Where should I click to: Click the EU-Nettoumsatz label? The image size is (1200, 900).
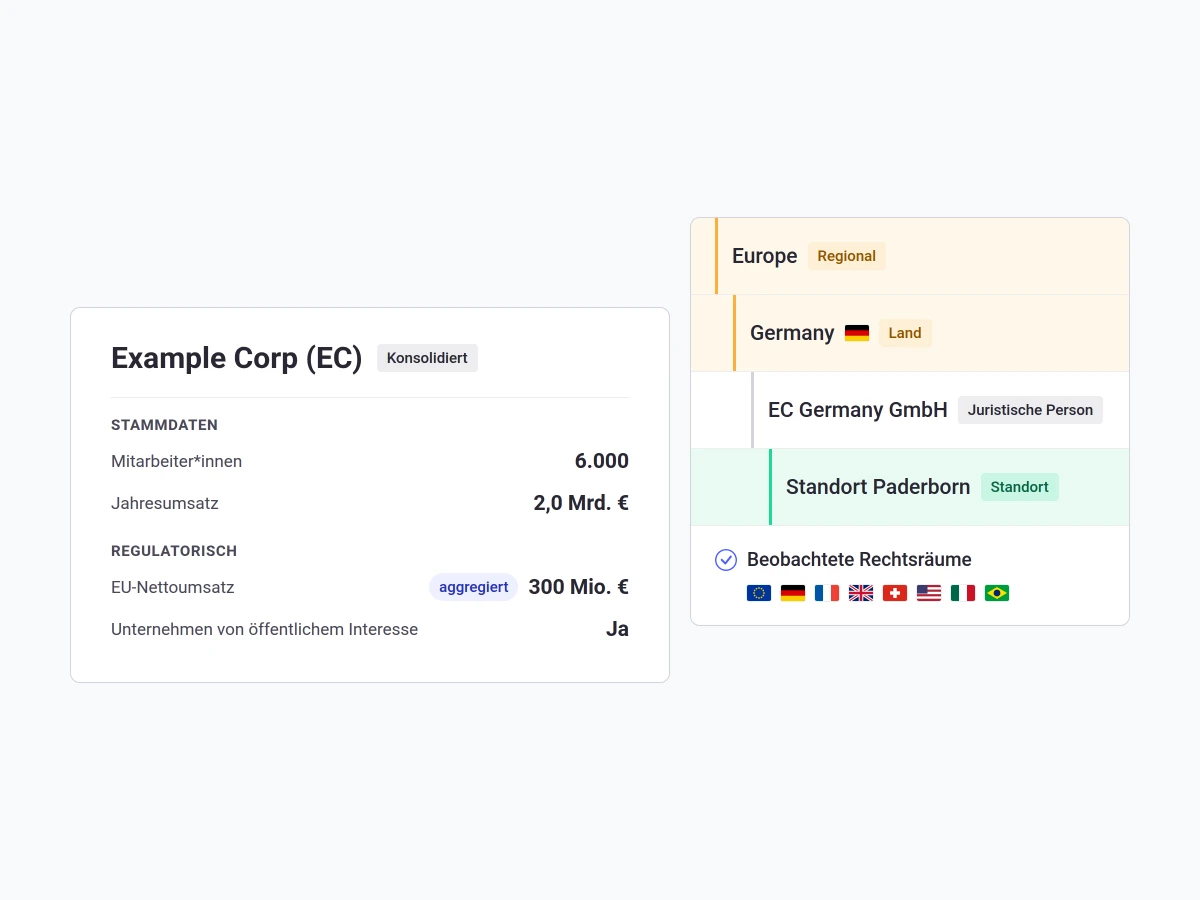[x=172, y=587]
